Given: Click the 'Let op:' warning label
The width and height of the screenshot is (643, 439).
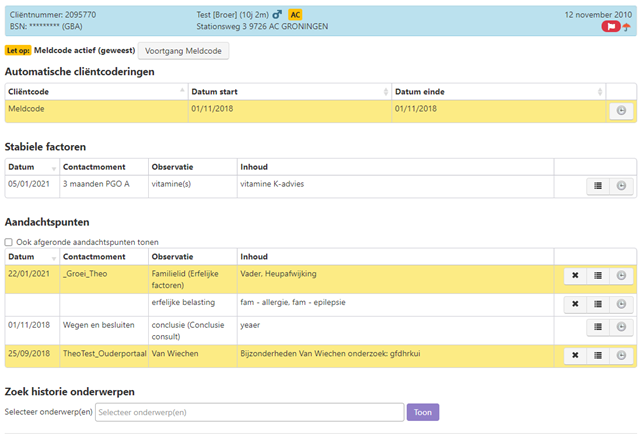Looking at the screenshot, I should coord(17,50).
